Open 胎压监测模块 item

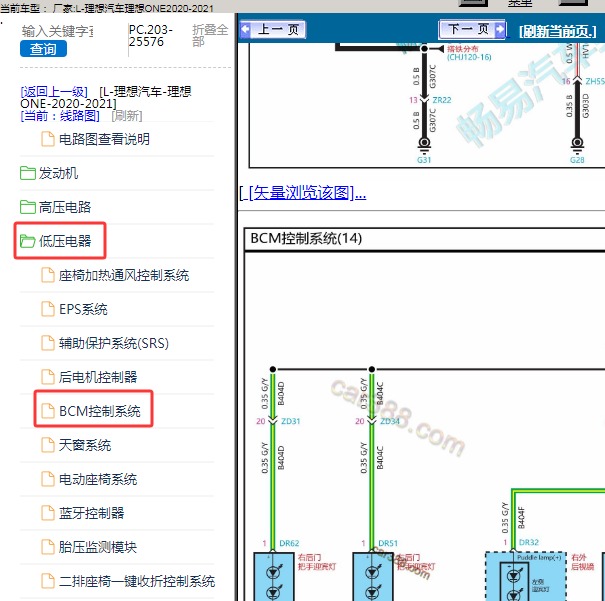tap(98, 547)
